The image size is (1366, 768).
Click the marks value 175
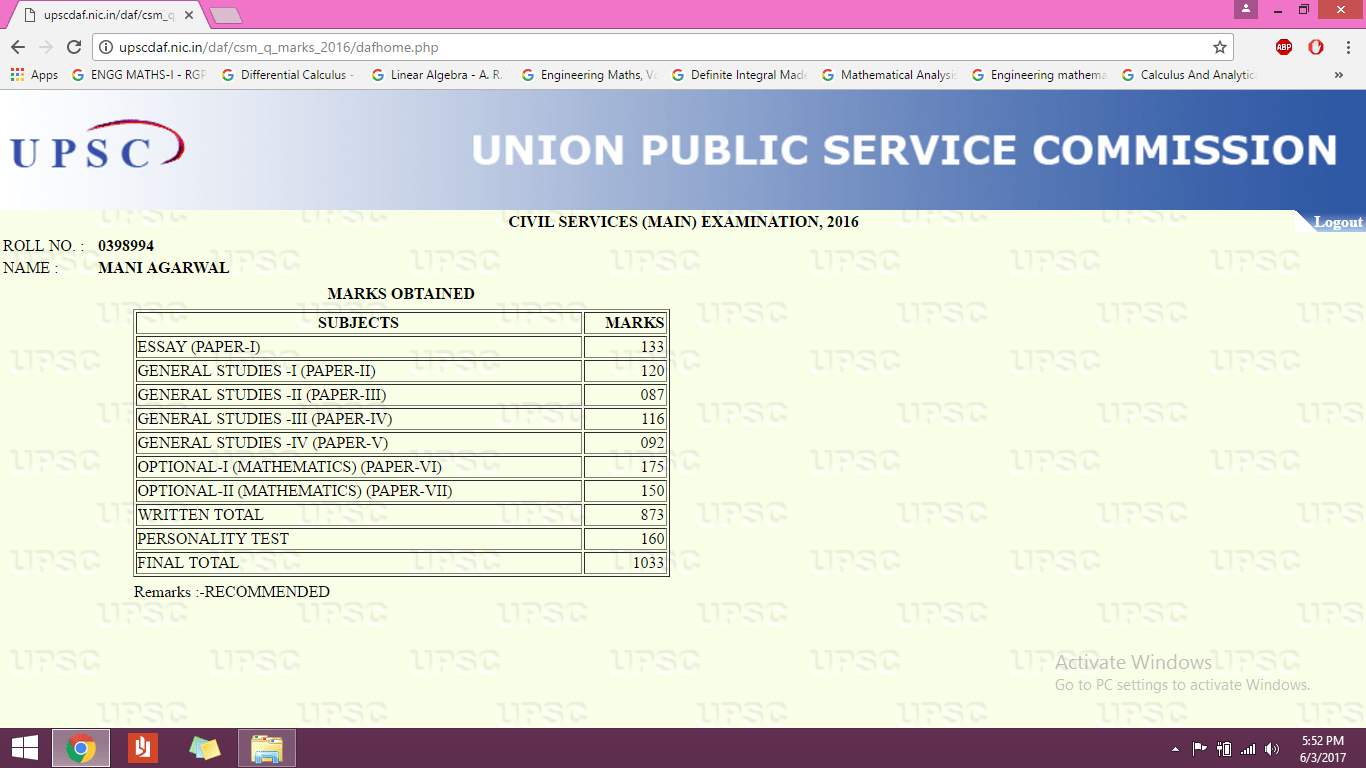tap(653, 467)
